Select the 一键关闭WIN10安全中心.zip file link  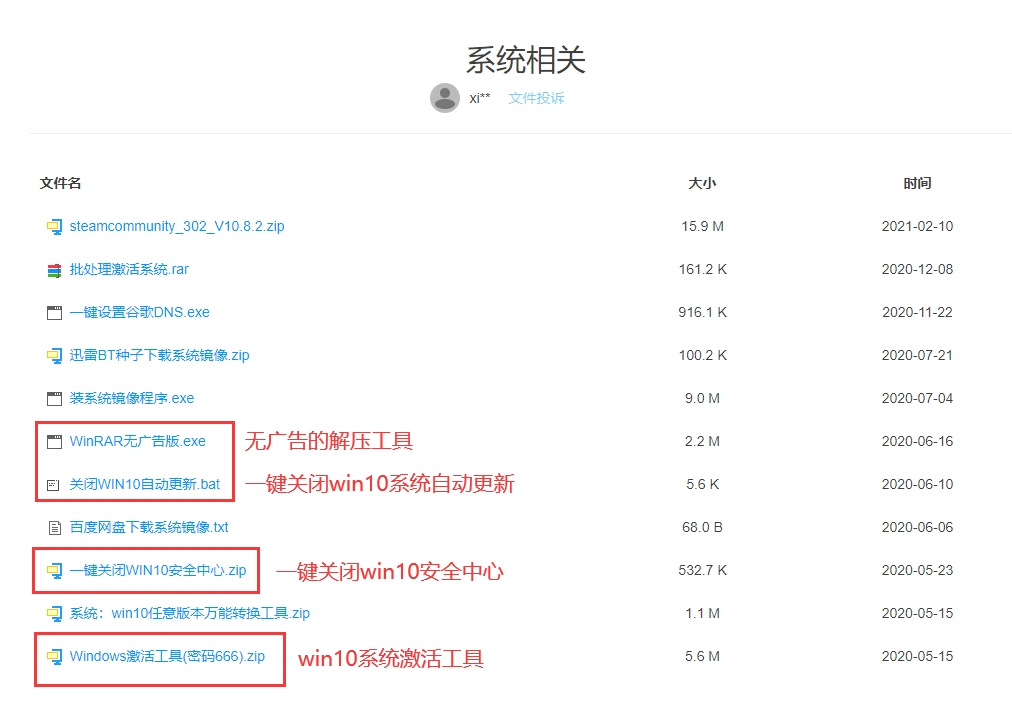(157, 570)
